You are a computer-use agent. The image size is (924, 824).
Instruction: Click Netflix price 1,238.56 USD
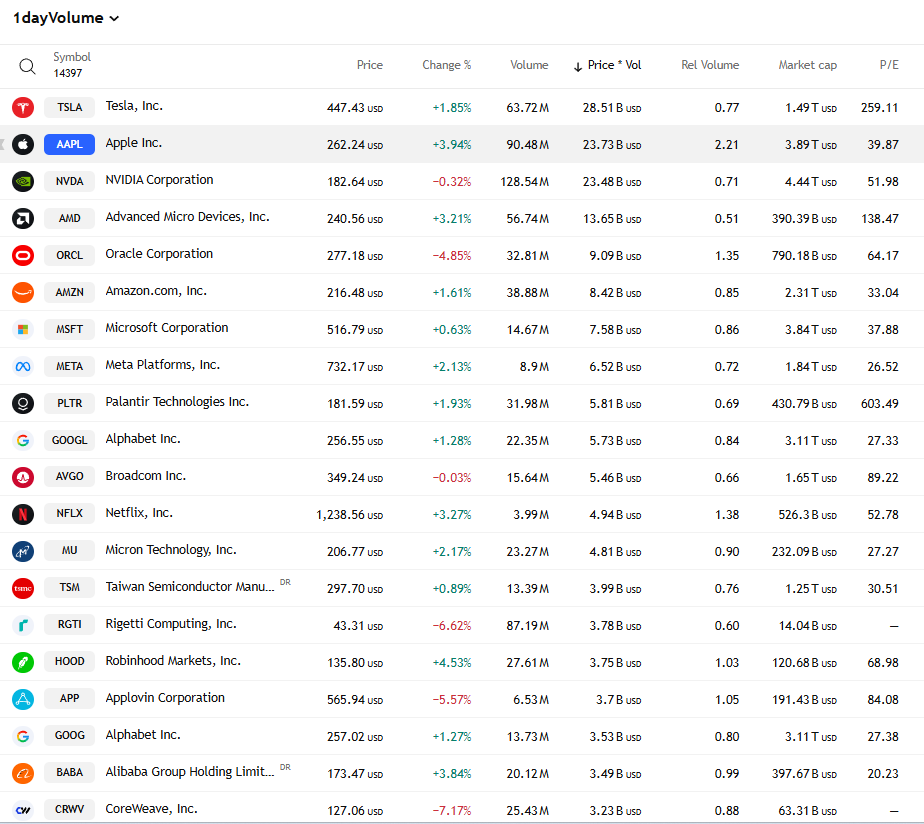click(x=349, y=515)
